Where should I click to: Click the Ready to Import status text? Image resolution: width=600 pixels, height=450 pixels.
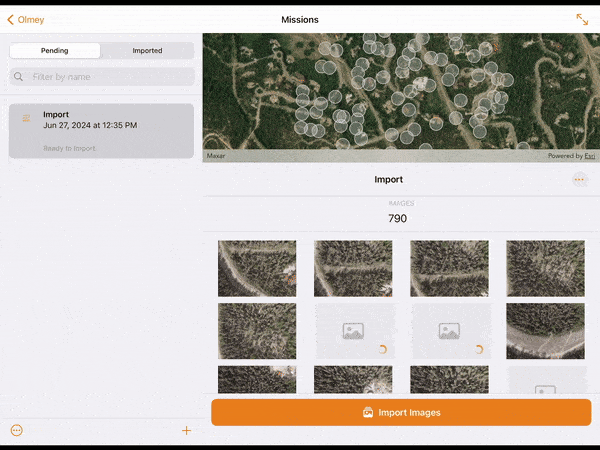point(69,148)
